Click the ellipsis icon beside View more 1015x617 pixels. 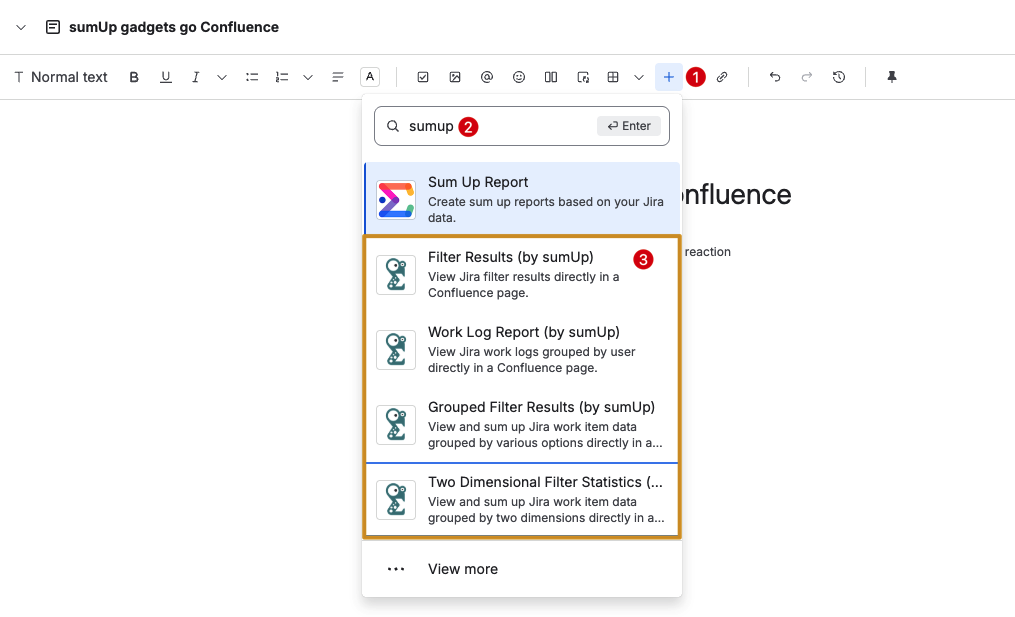396,569
